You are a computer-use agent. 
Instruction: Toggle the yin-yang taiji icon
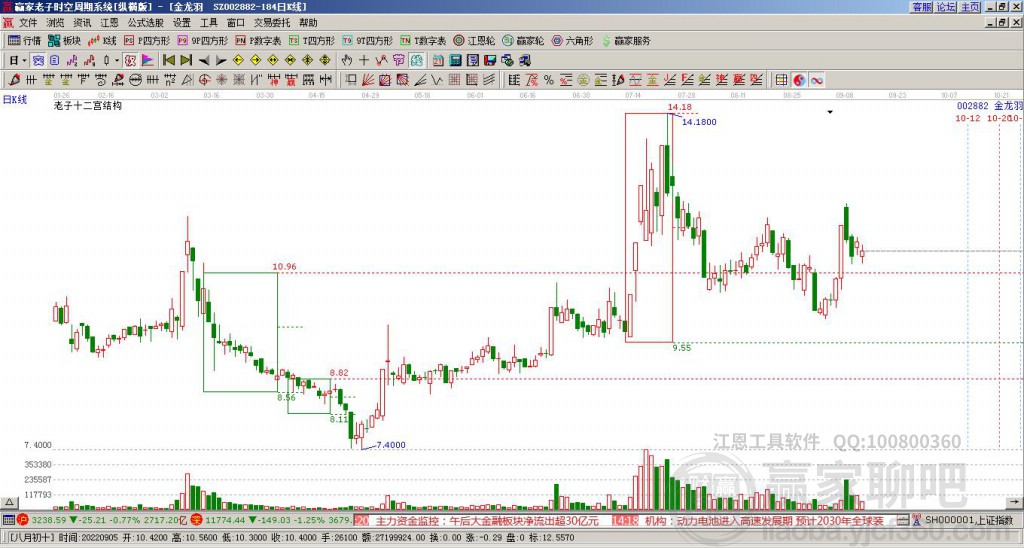coord(799,80)
